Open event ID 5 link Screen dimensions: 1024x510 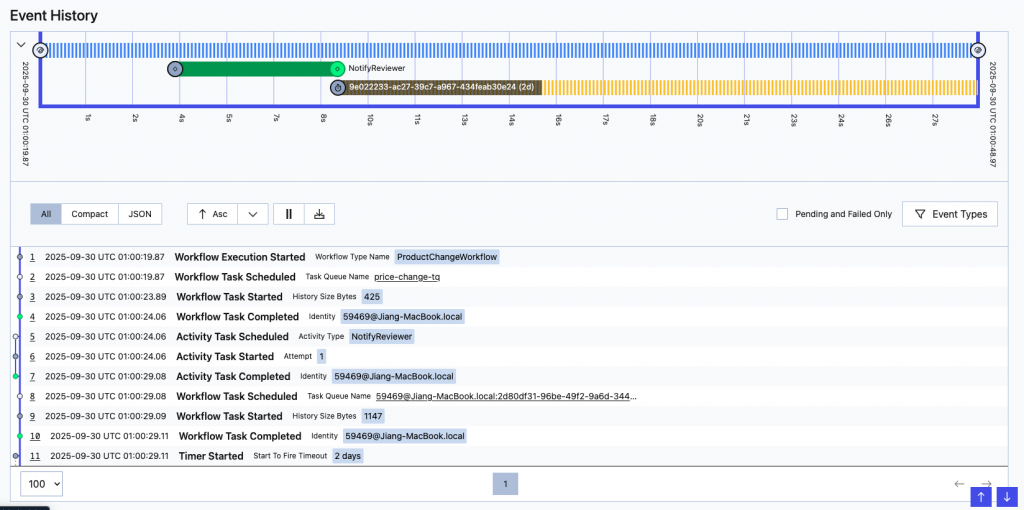pos(33,336)
